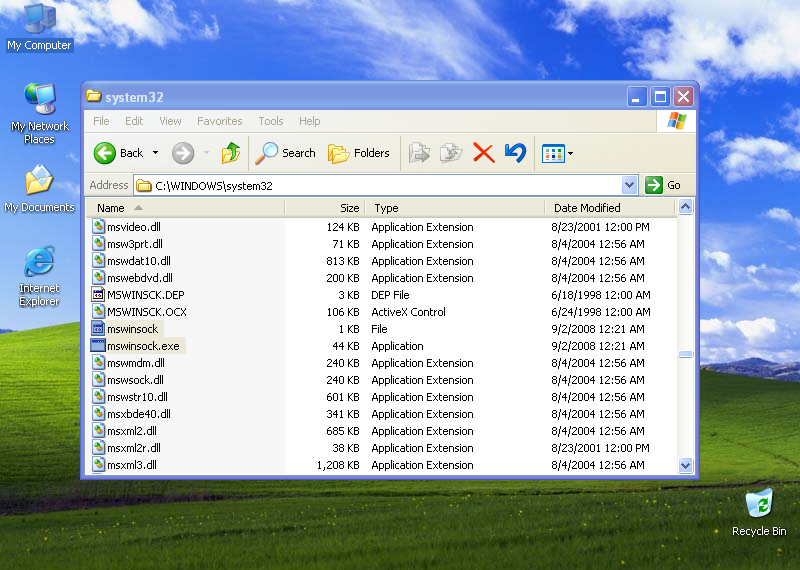This screenshot has width=800, height=570.
Task: Select the MSWINSCK.DEP file icon
Action: click(98, 294)
